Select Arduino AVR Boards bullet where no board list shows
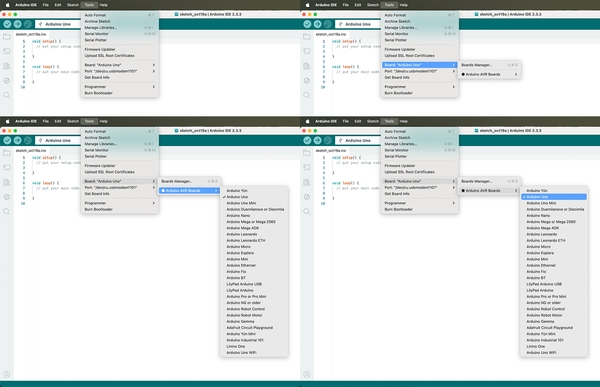 [x=489, y=74]
